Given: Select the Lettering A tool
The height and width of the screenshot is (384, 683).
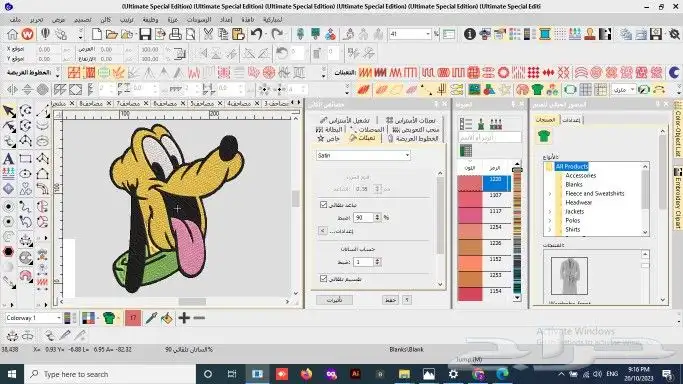Looking at the screenshot, I should click(x=8, y=158).
